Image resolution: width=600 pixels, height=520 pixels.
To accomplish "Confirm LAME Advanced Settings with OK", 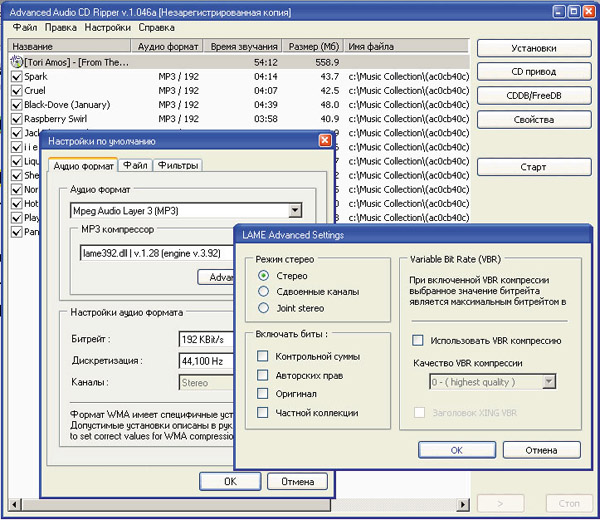I will [457, 450].
